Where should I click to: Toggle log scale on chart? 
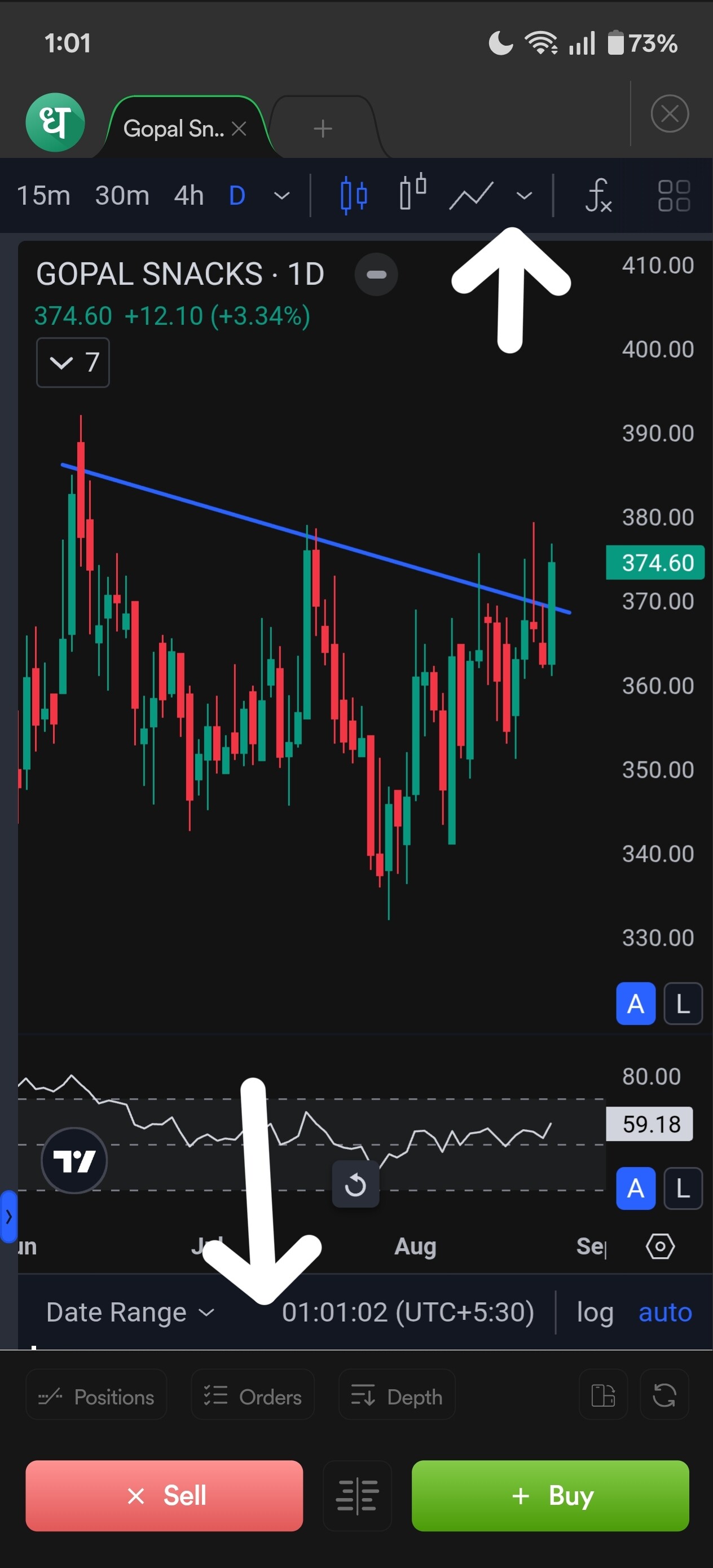click(x=595, y=1312)
